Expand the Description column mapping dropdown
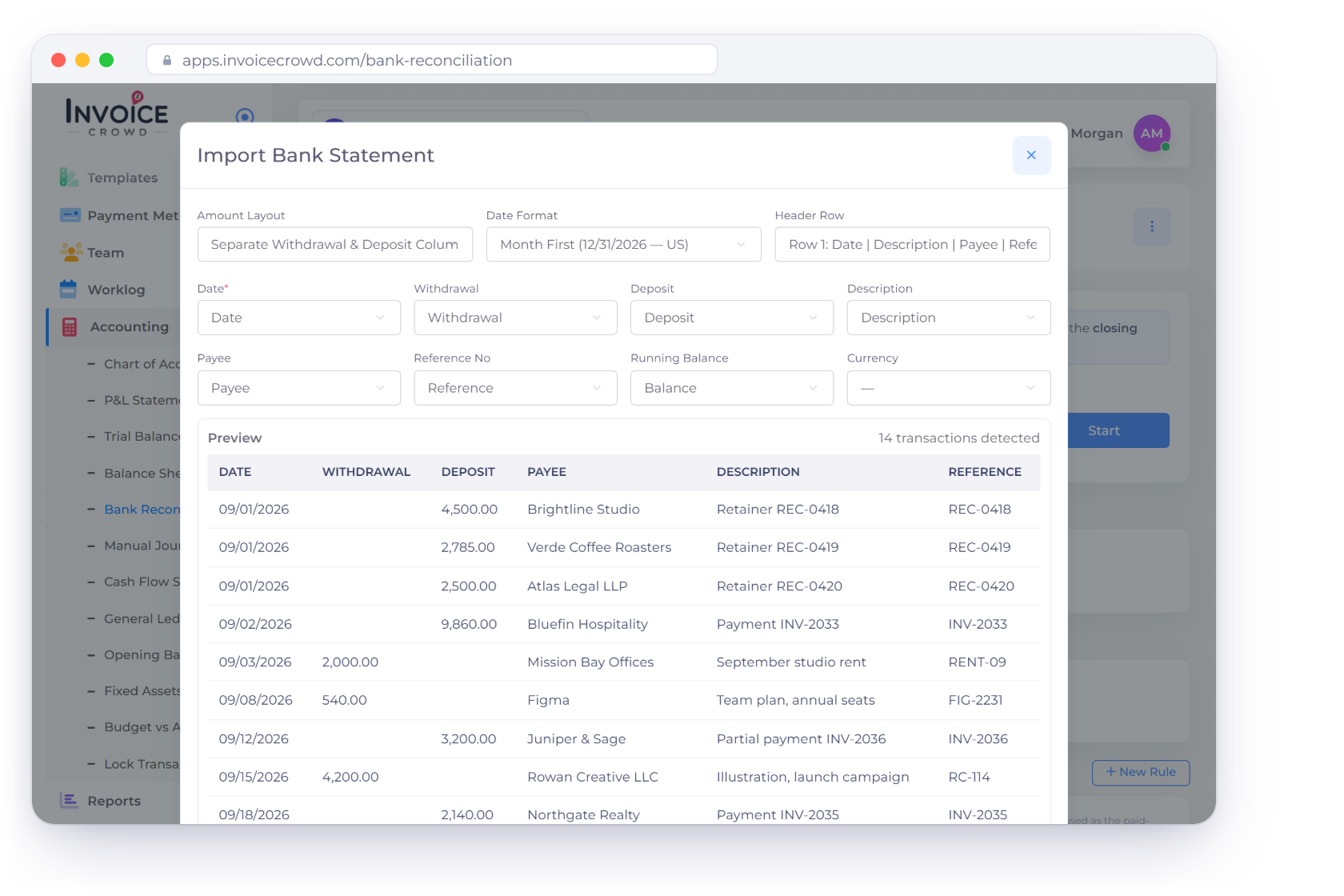Screen dimensions: 1344x896 tap(949, 318)
